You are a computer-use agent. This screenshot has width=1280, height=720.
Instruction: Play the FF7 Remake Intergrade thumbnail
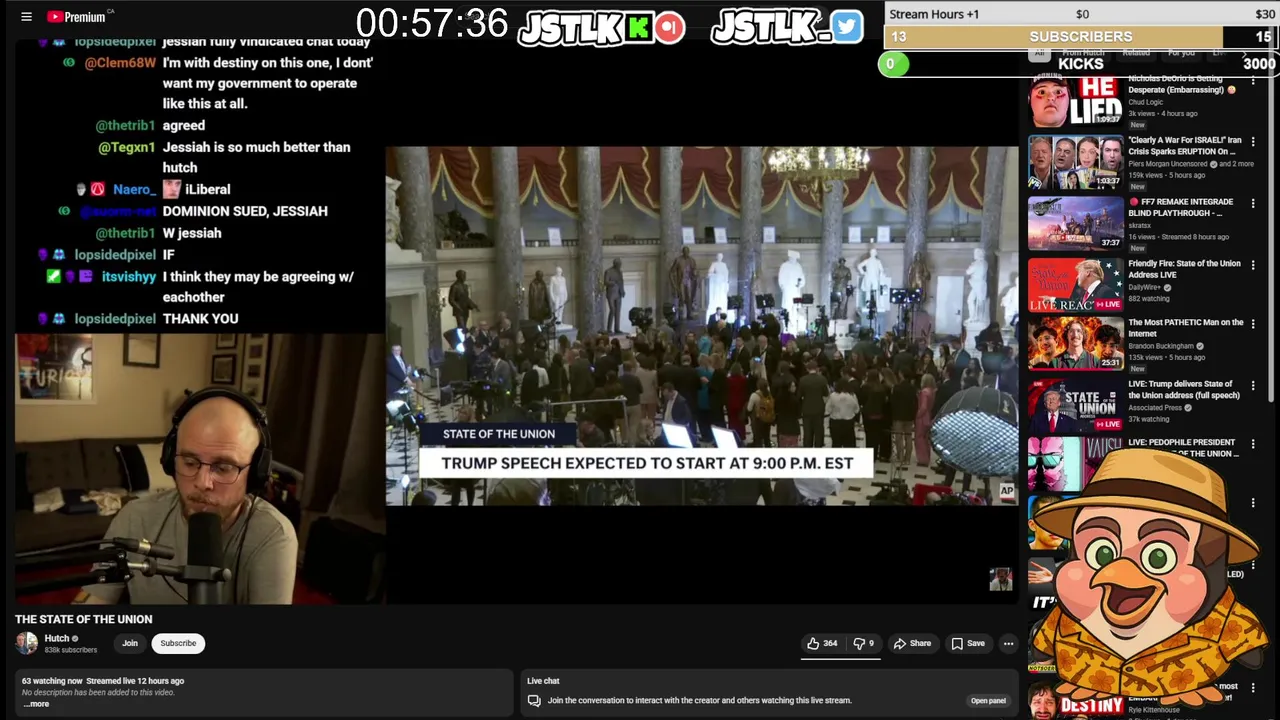tap(1075, 223)
